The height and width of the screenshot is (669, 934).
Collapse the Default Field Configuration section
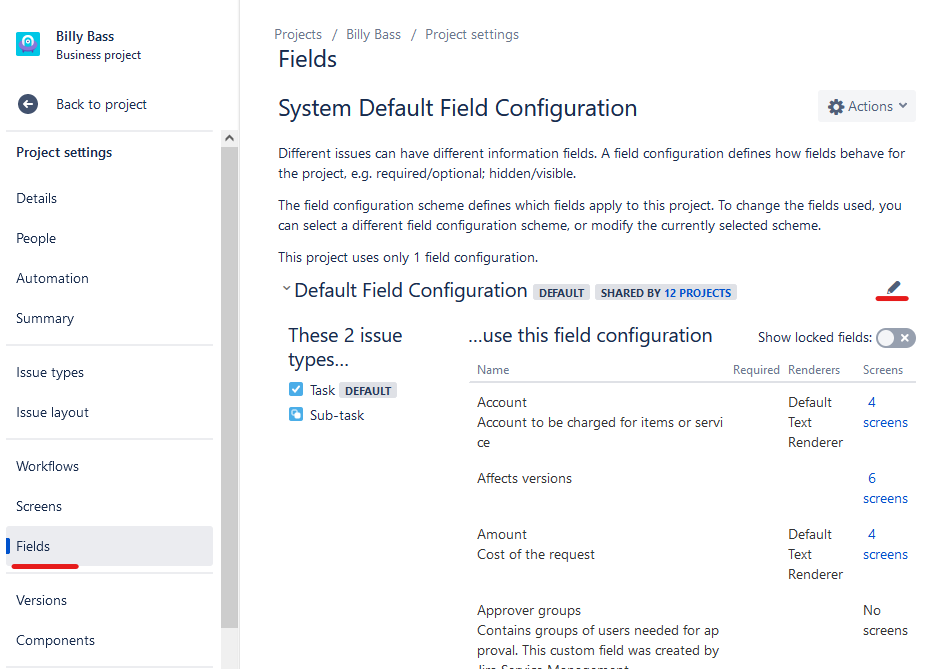(x=286, y=289)
